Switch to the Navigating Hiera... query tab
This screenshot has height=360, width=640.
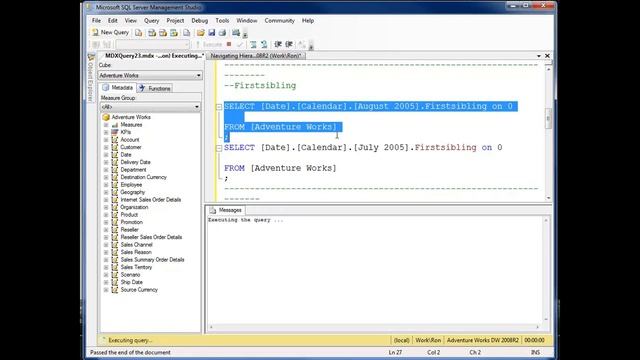coord(256,56)
